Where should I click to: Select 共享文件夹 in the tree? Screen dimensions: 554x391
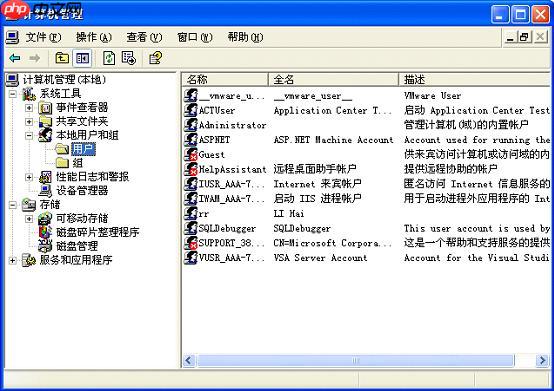[82, 122]
